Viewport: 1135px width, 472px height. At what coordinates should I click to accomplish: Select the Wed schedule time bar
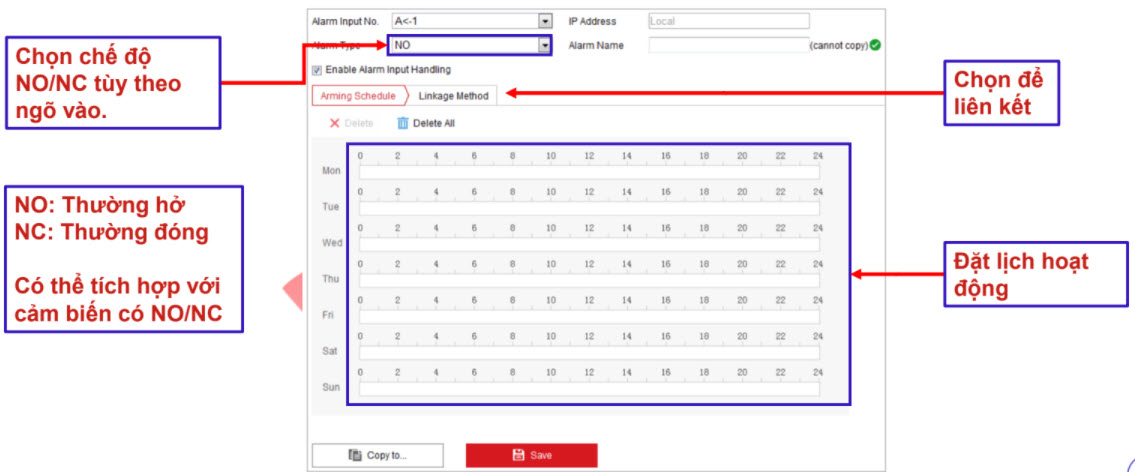(x=589, y=244)
